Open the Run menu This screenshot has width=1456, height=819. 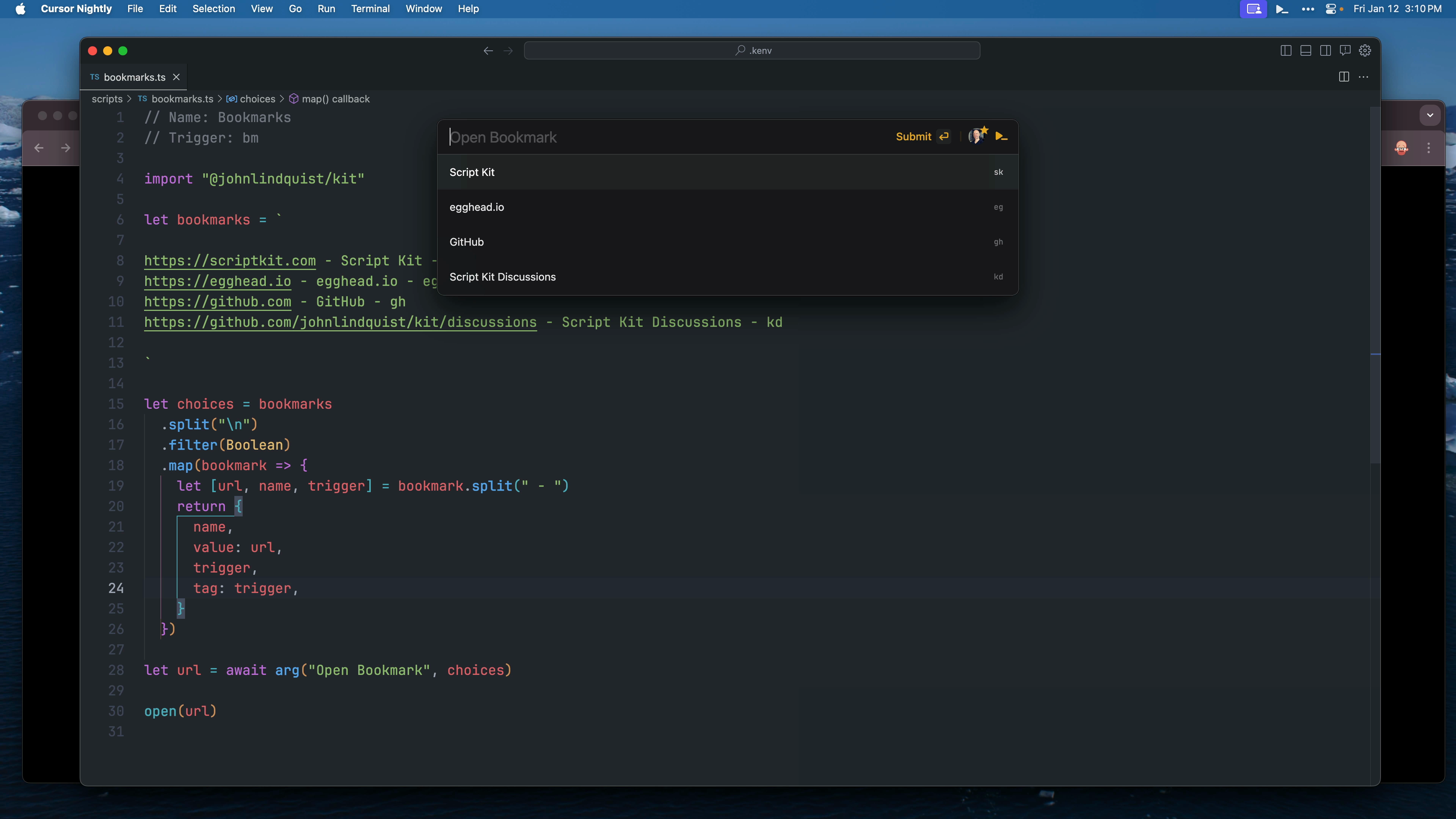326,9
